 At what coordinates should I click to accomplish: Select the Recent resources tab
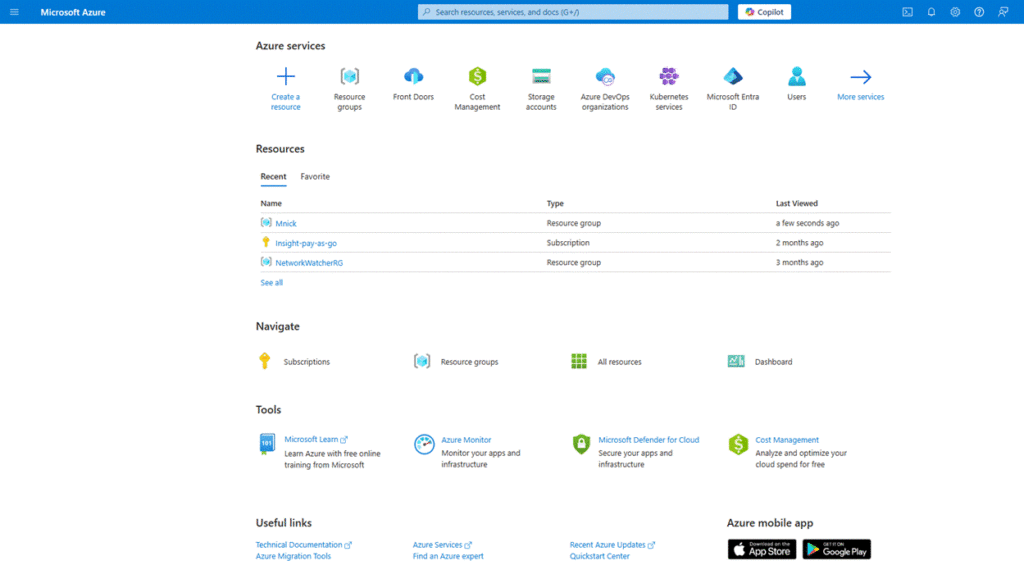pyautogui.click(x=273, y=177)
